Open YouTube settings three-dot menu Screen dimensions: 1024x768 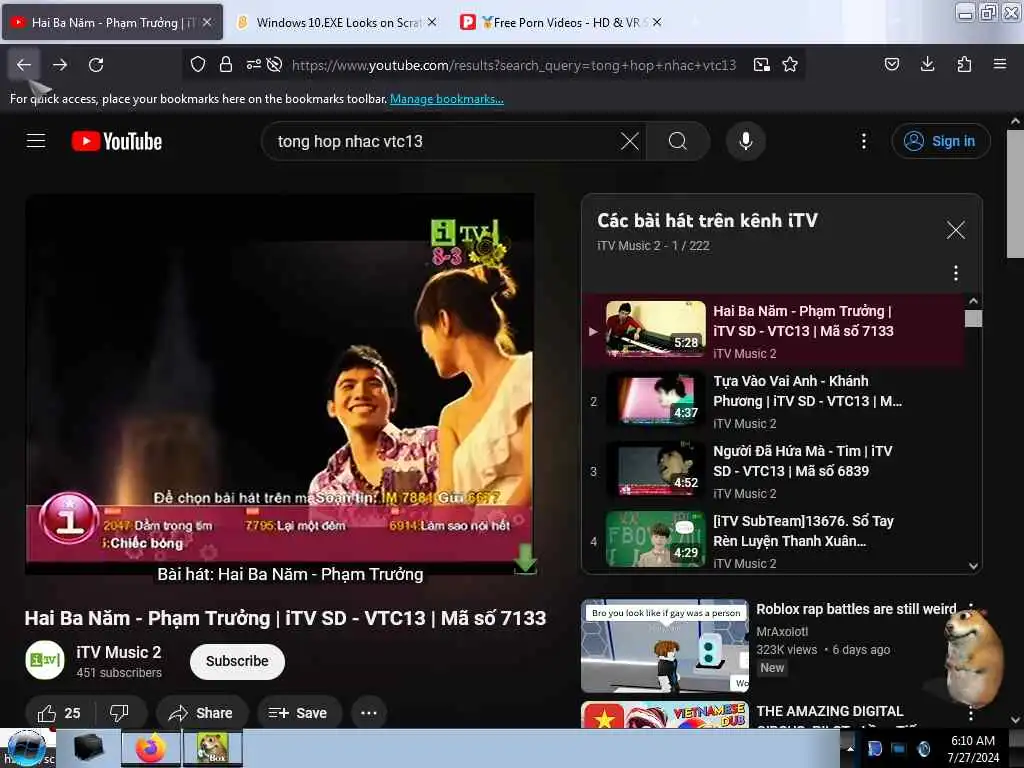pyautogui.click(x=864, y=141)
